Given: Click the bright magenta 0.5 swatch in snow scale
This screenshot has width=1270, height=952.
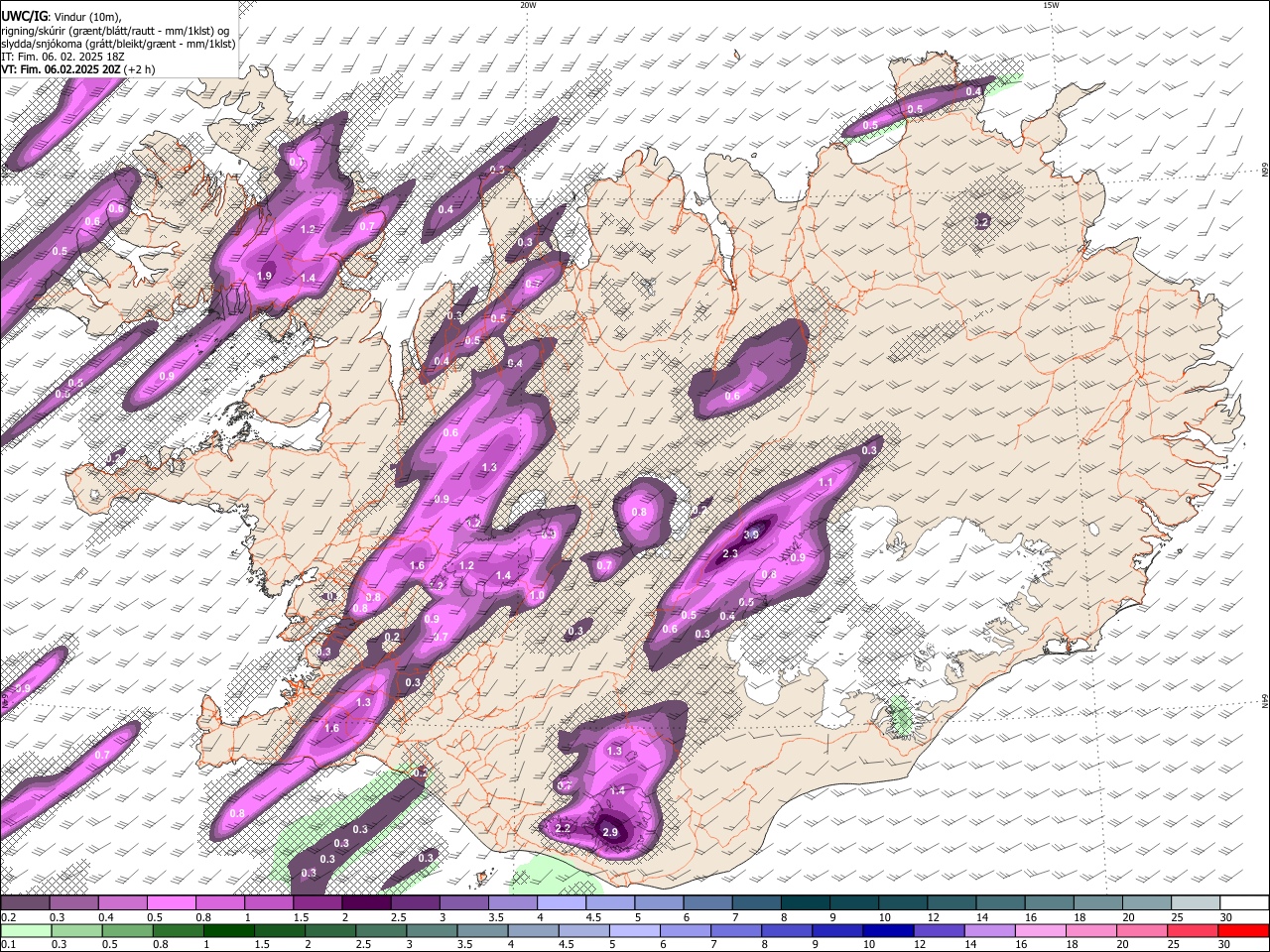Looking at the screenshot, I should point(172,903).
